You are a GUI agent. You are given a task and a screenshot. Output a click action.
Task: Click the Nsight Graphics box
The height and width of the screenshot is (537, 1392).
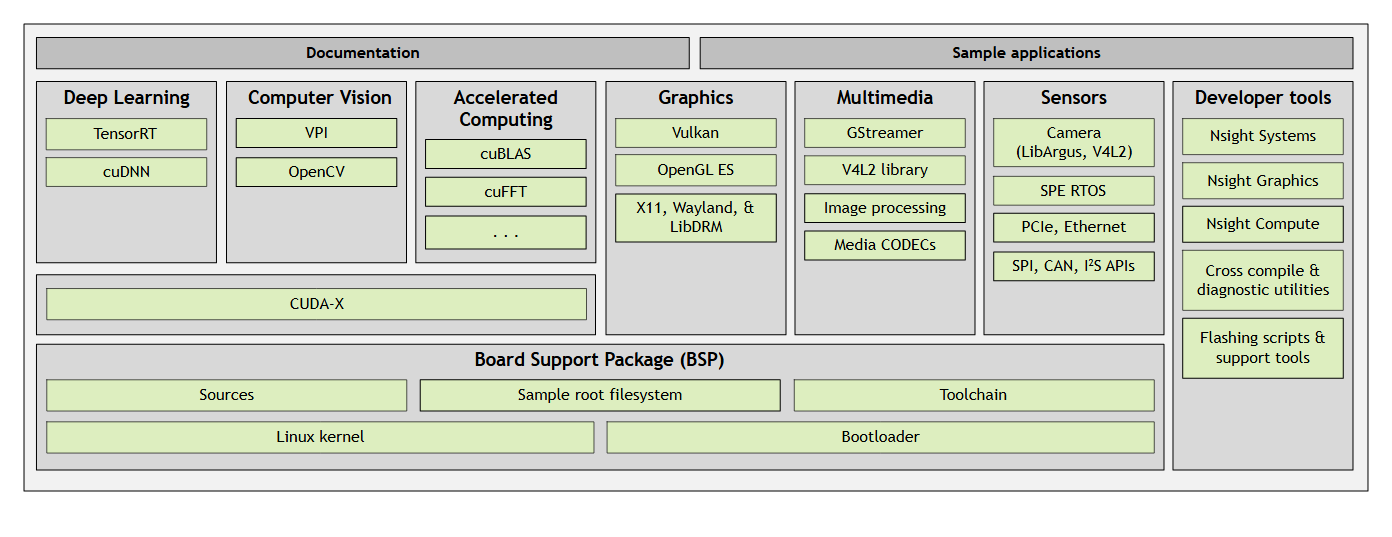click(x=1263, y=181)
